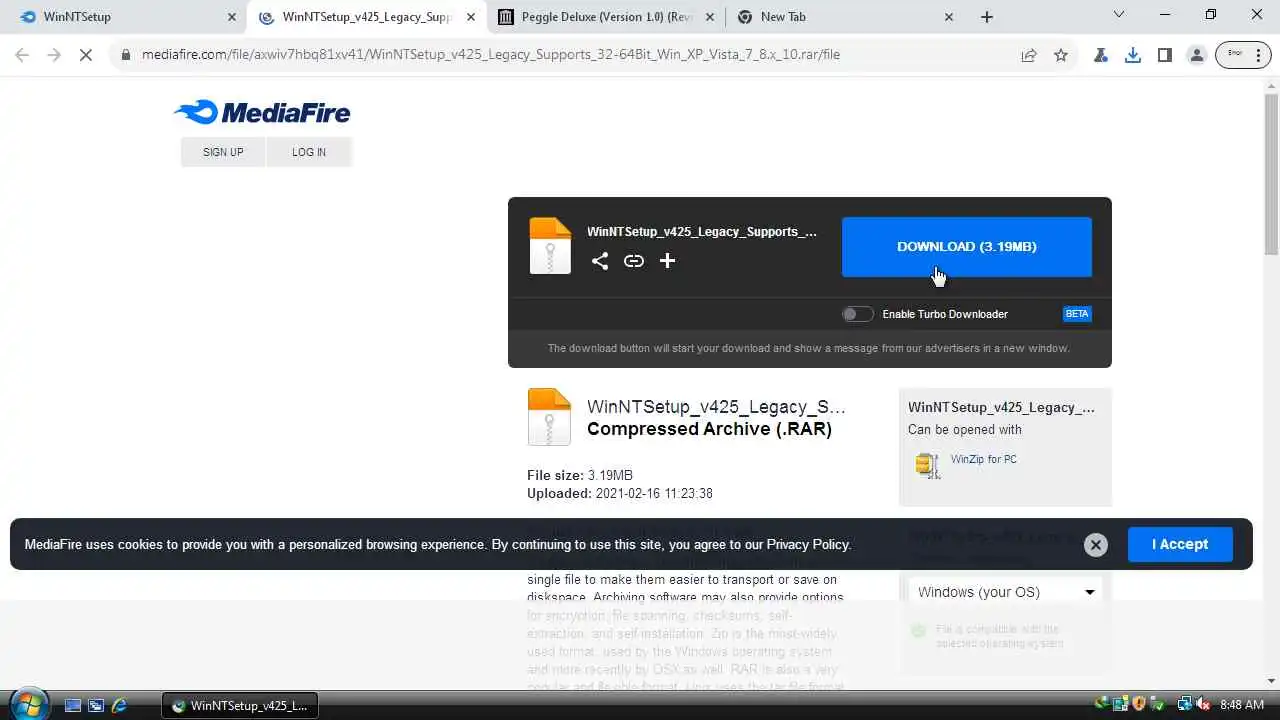This screenshot has height=720, width=1280.
Task: Click the stop loading X button
Action: point(86,55)
